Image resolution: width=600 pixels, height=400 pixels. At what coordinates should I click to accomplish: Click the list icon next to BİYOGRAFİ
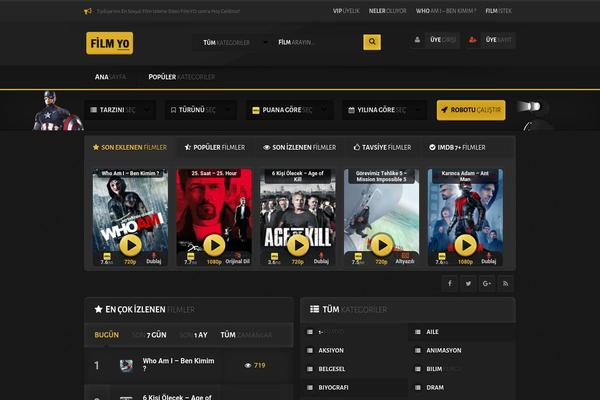coord(310,387)
